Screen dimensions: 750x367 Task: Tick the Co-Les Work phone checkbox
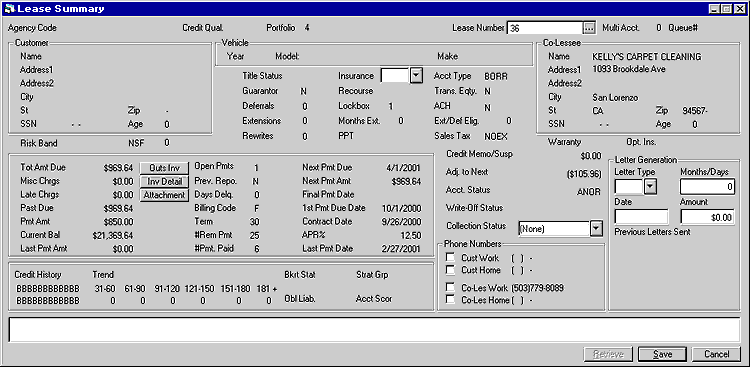pyautogui.click(x=450, y=288)
